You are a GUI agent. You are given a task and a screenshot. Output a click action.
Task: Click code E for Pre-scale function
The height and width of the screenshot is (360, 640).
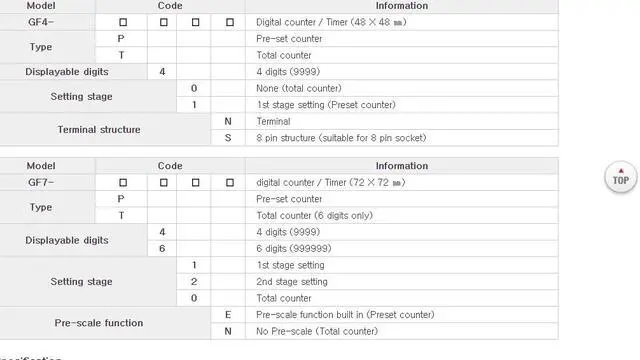point(228,315)
